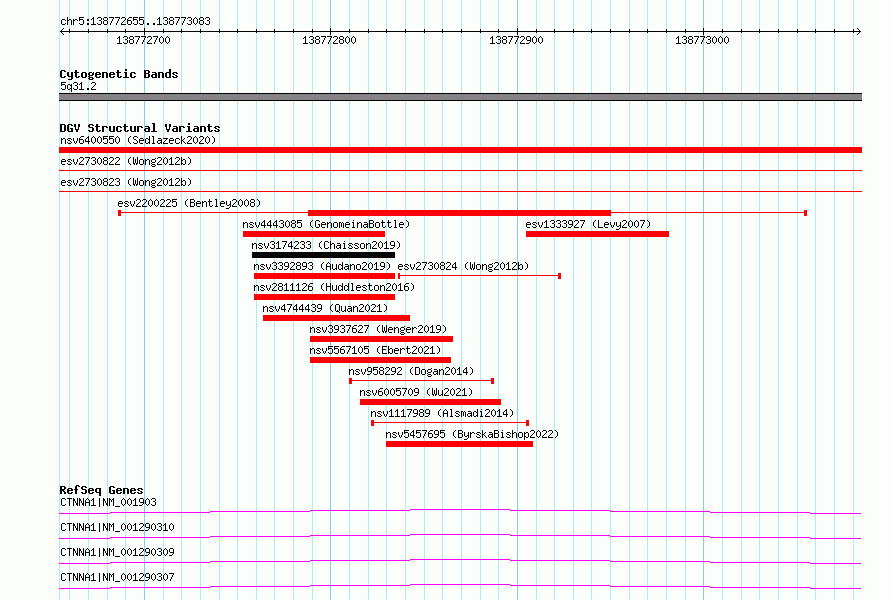This screenshot has width=890, height=600.
Task: Click the nsv3174233 (Chaisson2019) label
Action: [326, 245]
